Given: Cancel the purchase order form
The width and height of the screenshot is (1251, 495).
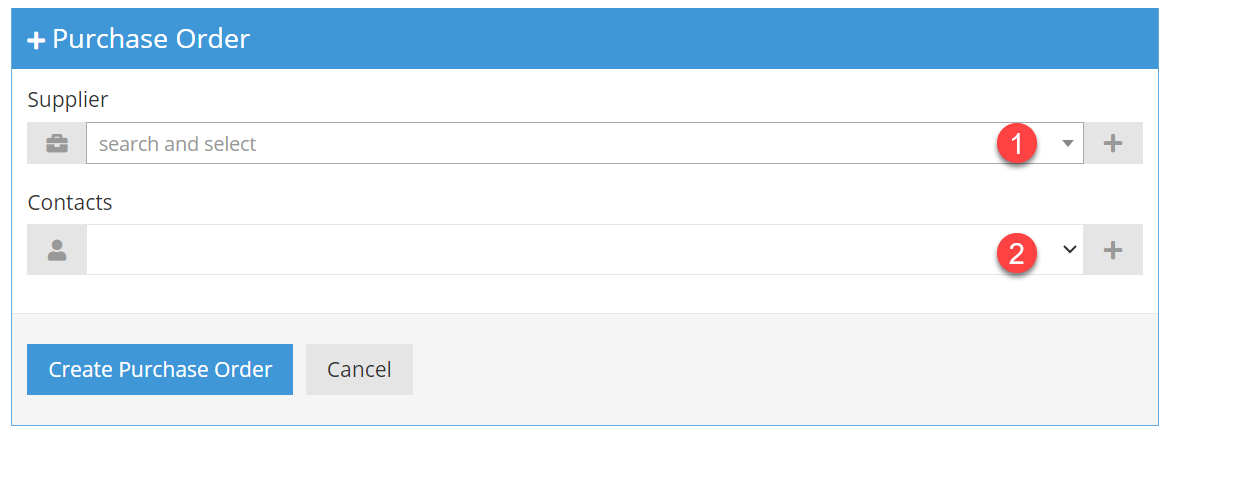Looking at the screenshot, I should click(359, 370).
